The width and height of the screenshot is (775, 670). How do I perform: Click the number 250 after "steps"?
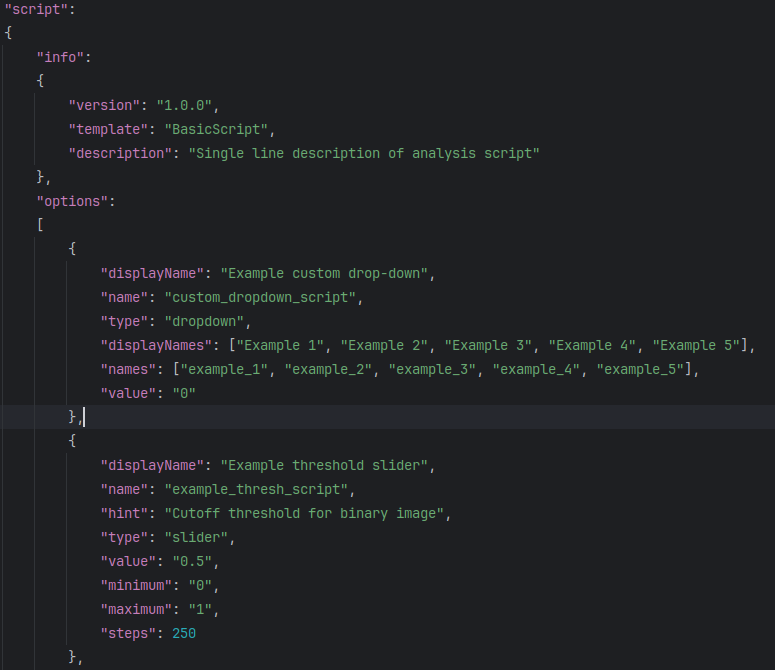click(184, 633)
